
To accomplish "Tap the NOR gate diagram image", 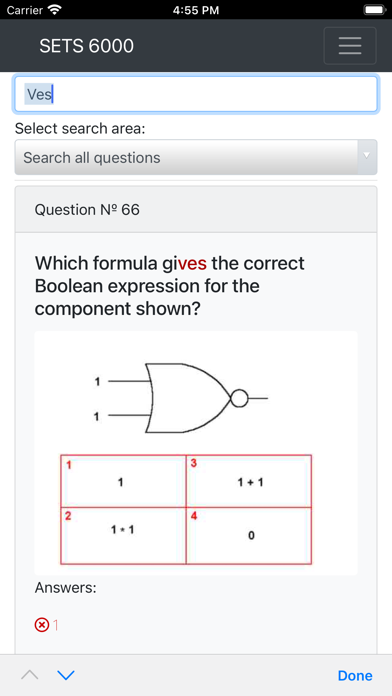I will [x=182, y=398].
